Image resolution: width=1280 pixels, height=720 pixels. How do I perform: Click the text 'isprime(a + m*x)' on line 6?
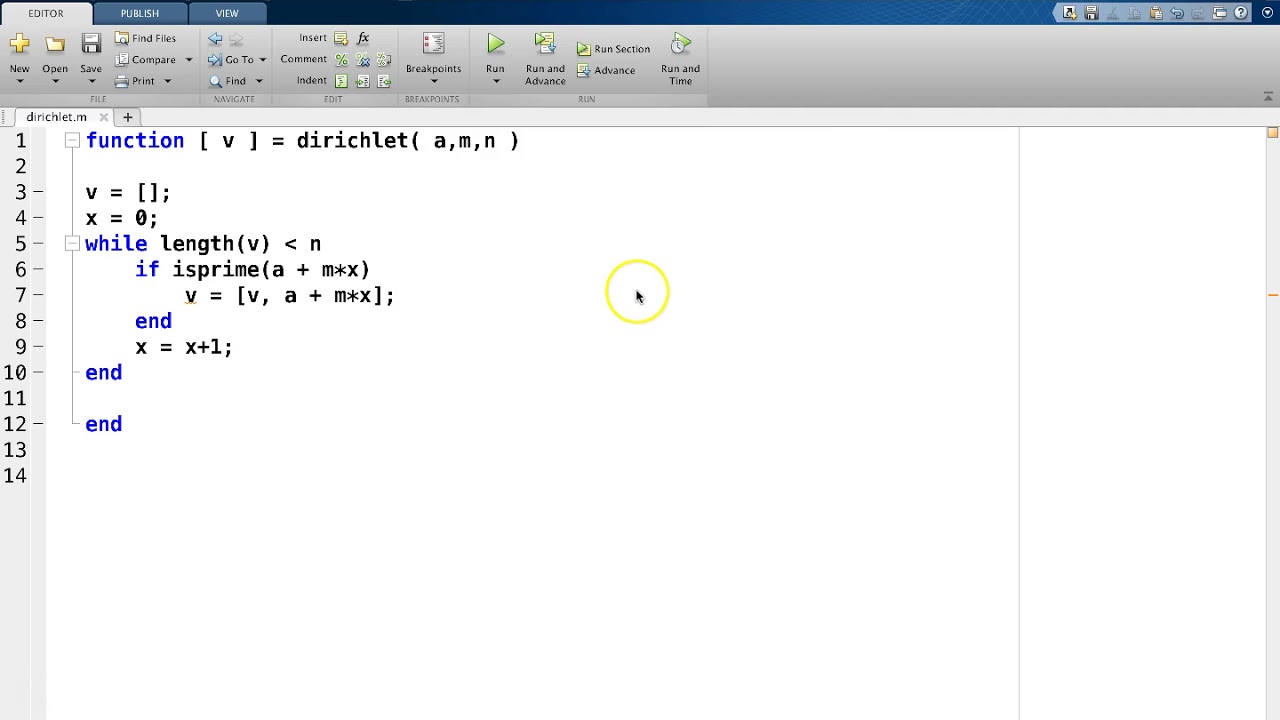[271, 269]
